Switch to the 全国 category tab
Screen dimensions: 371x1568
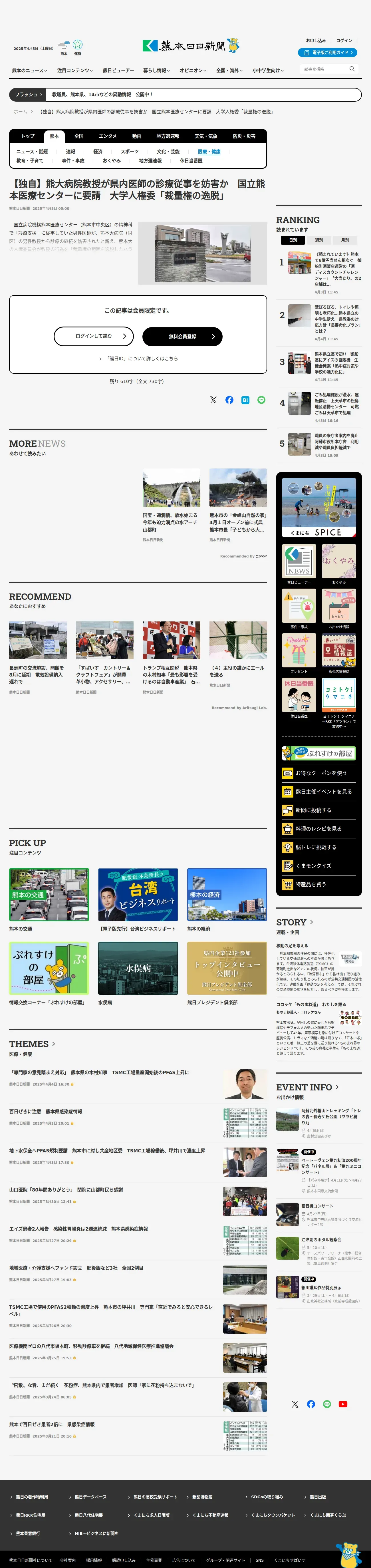pos(79,136)
